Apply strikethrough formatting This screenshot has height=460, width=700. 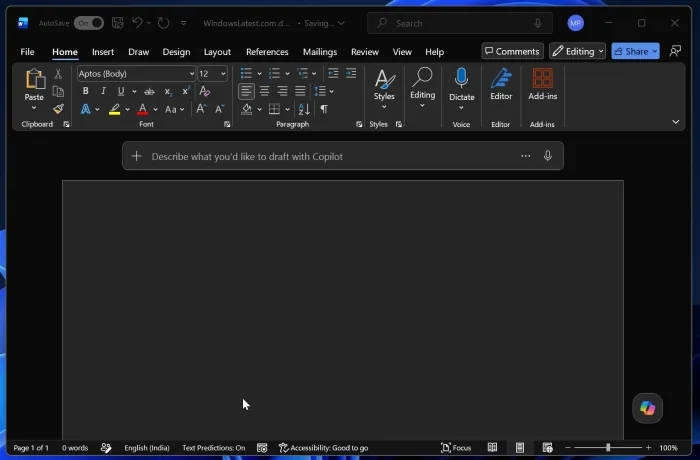tap(149, 92)
